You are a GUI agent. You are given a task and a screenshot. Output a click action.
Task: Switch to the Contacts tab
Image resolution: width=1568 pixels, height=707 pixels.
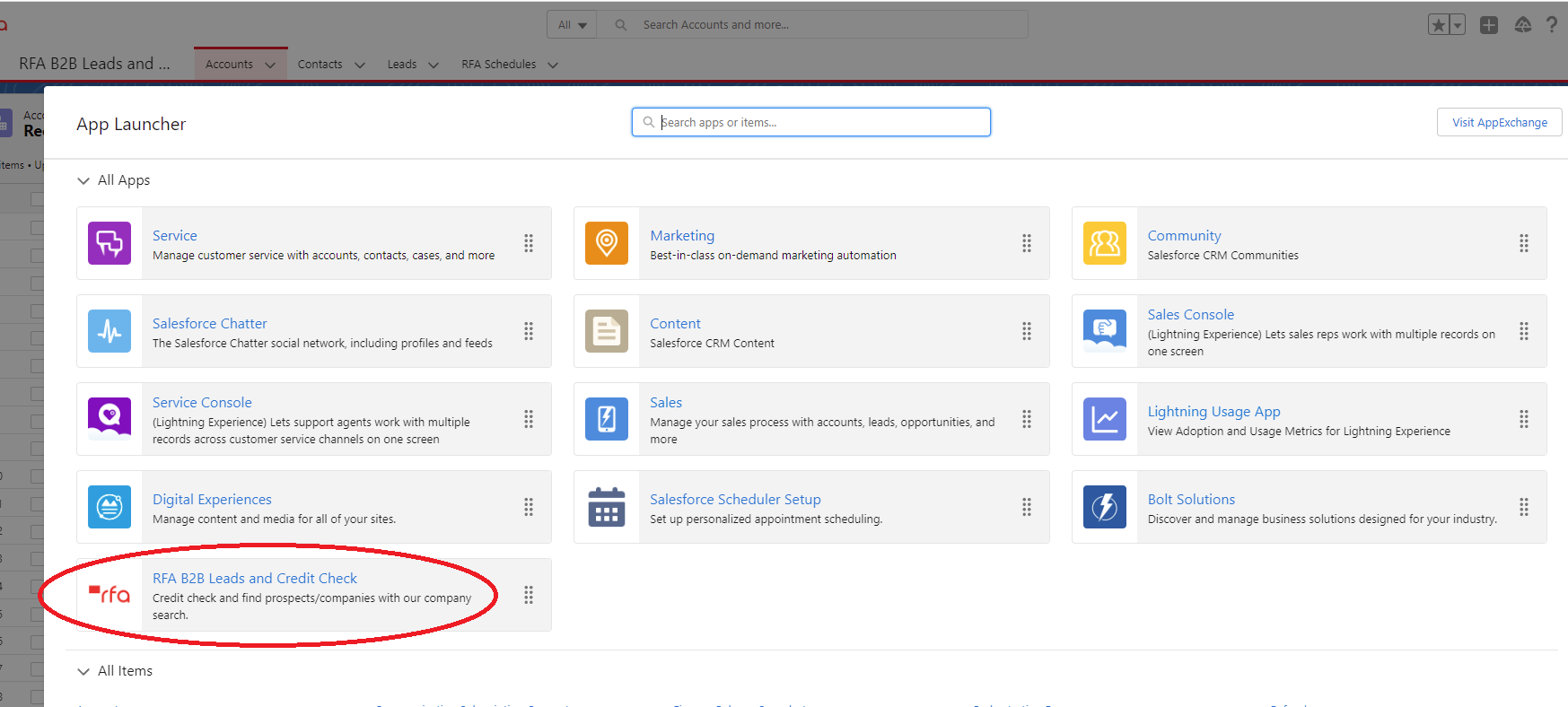[320, 65]
